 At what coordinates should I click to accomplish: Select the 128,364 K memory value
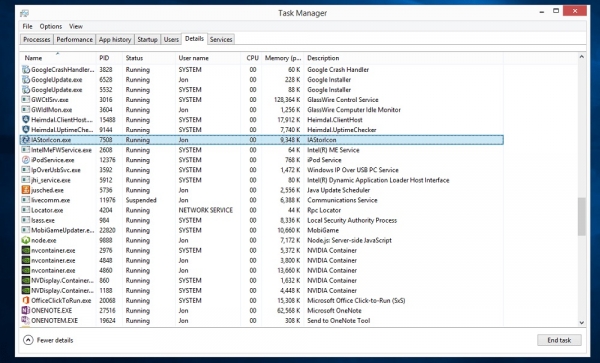(x=287, y=100)
